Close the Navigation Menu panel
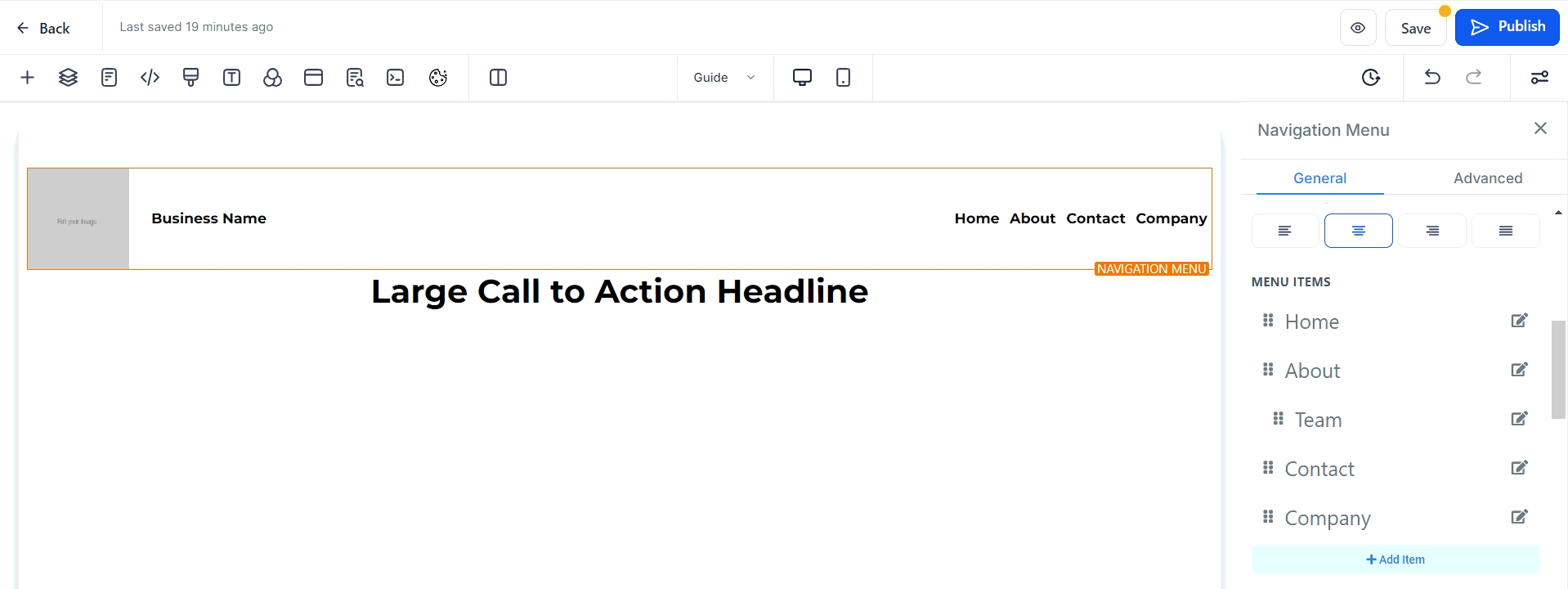The width and height of the screenshot is (1568, 589). [x=1540, y=128]
